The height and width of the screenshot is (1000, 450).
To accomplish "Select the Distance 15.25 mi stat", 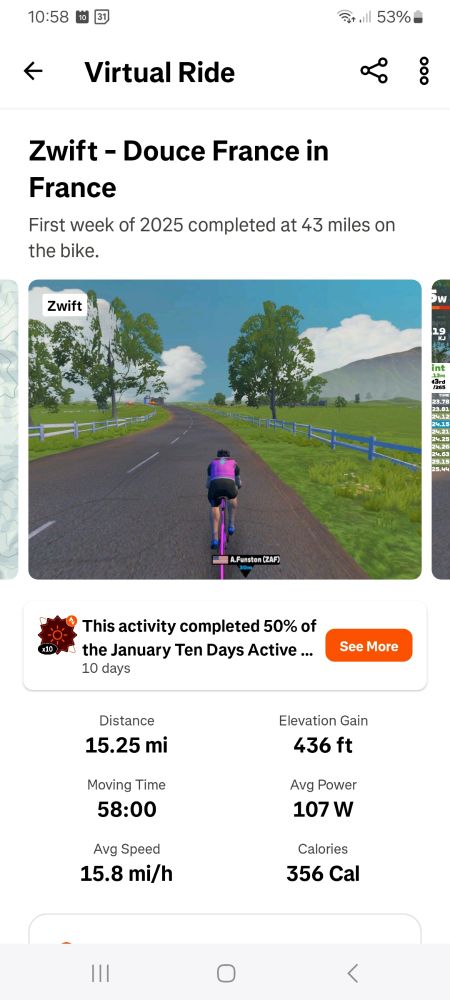I will pos(126,735).
